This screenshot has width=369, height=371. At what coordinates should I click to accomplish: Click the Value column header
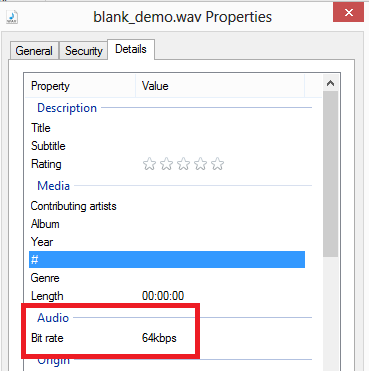220,86
